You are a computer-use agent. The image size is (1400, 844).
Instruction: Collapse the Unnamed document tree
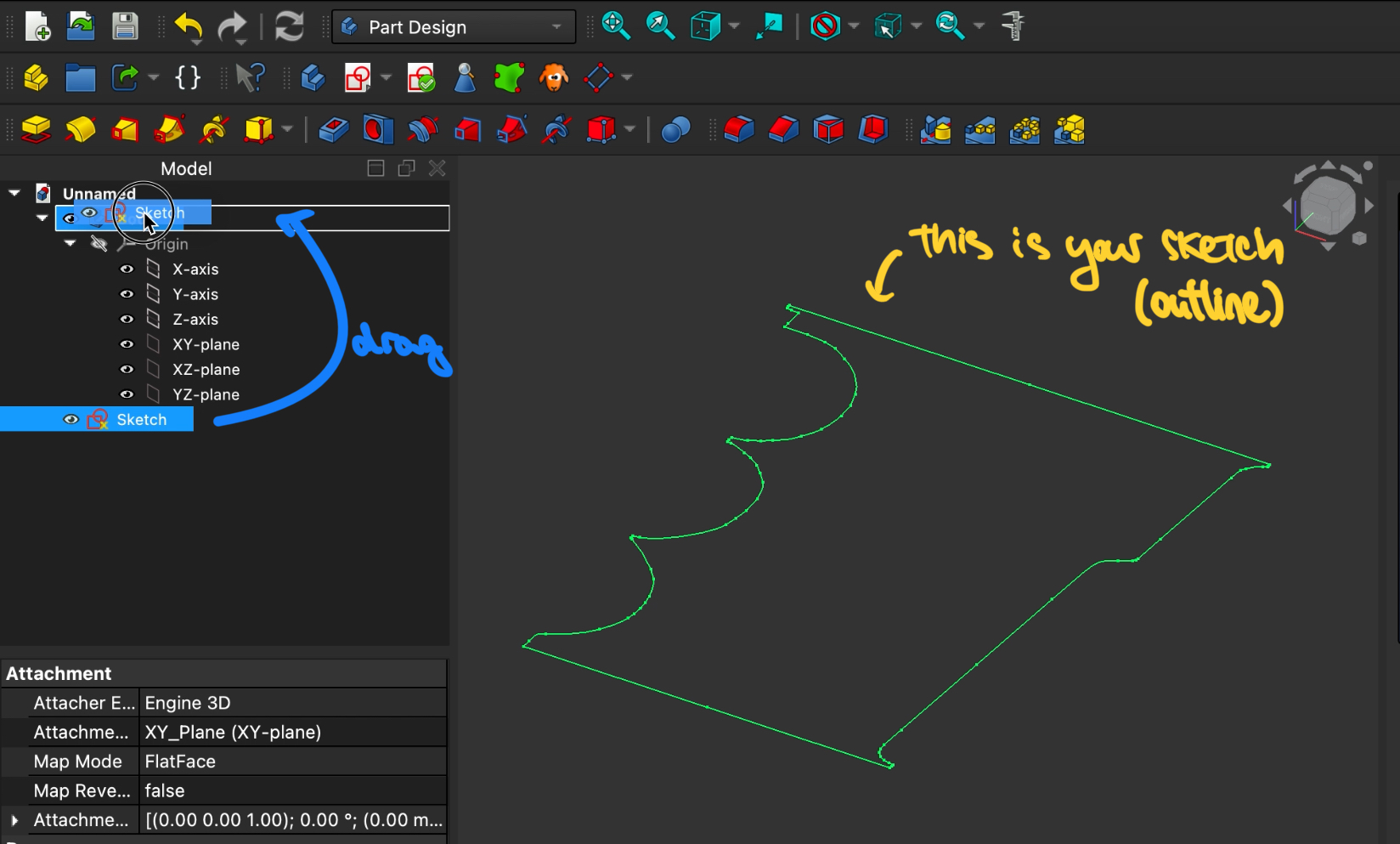(x=14, y=194)
